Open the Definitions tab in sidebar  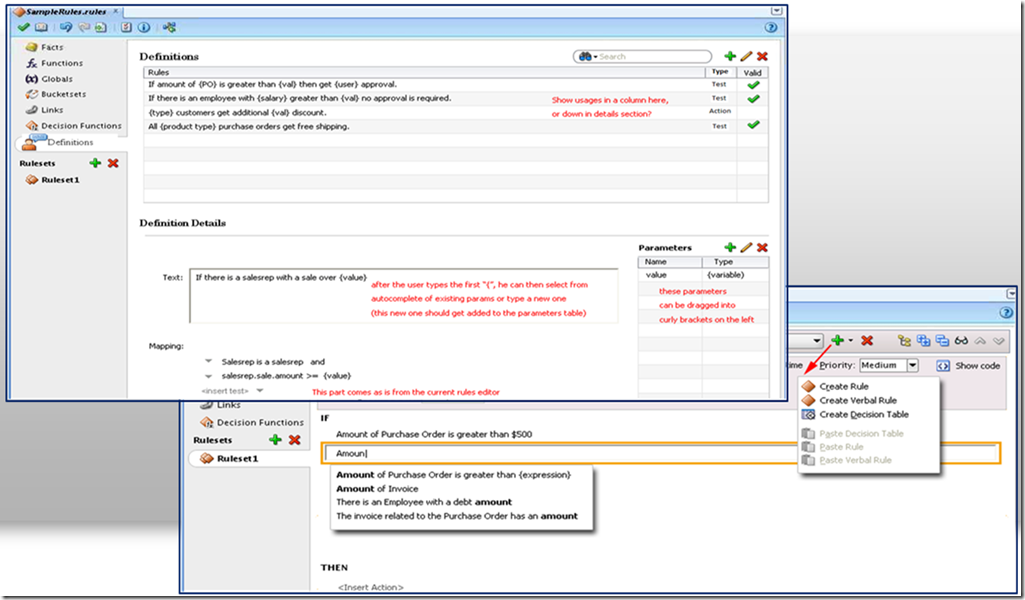70,142
